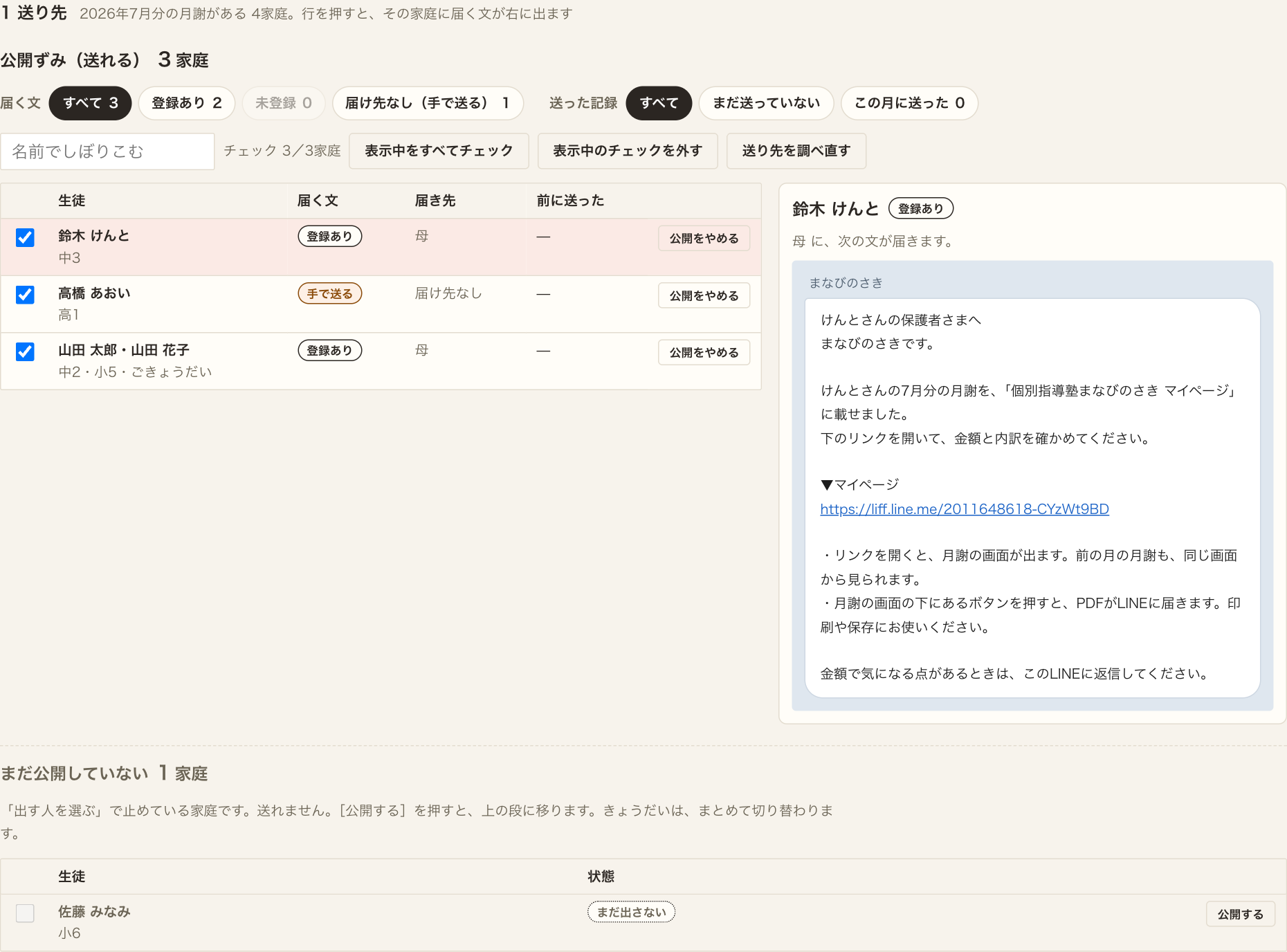This screenshot has width=1287, height=952.
Task: Select the 届く文 すべて 3 filter
Action: [x=90, y=103]
